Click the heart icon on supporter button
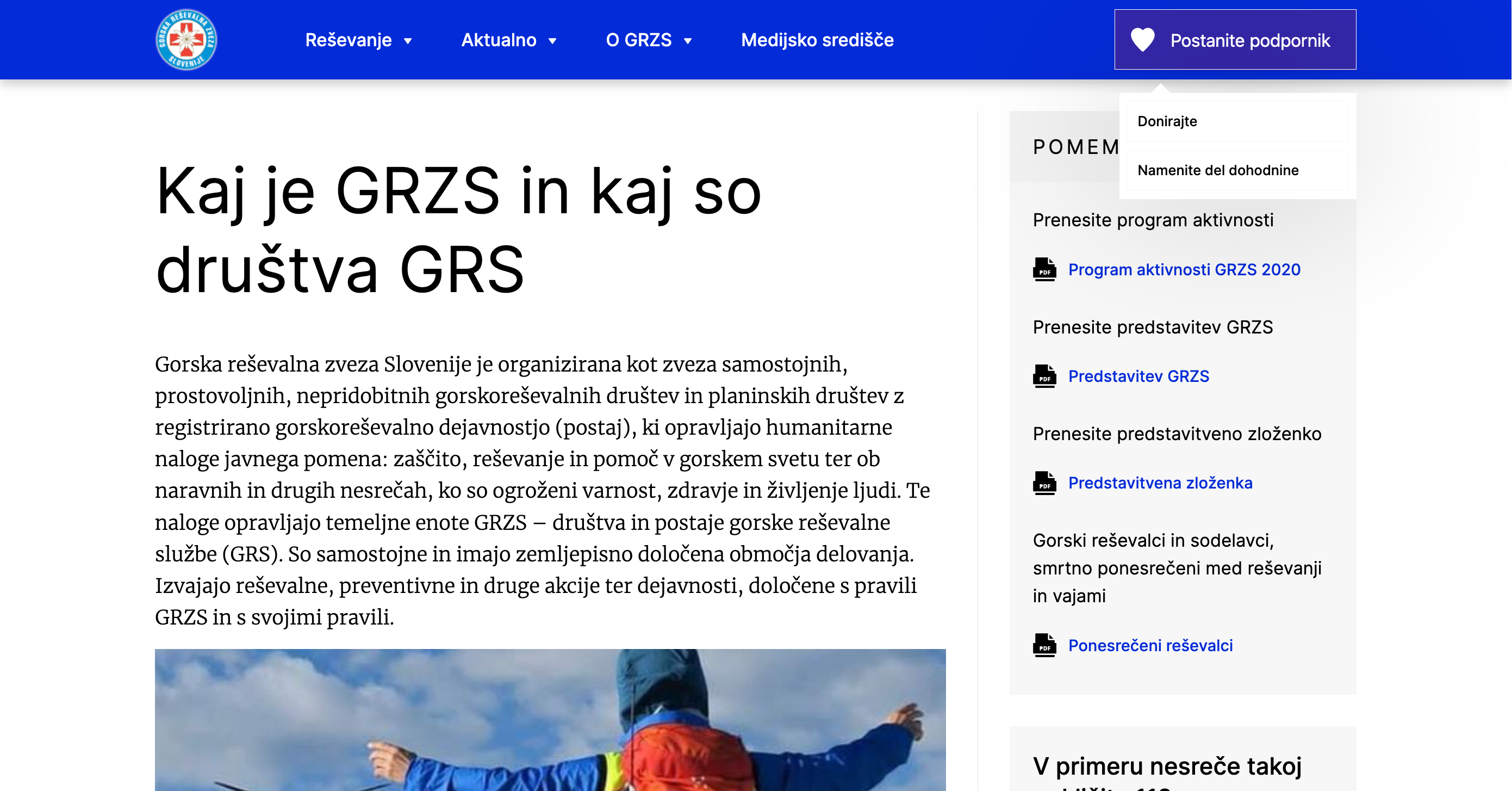 [1142, 40]
